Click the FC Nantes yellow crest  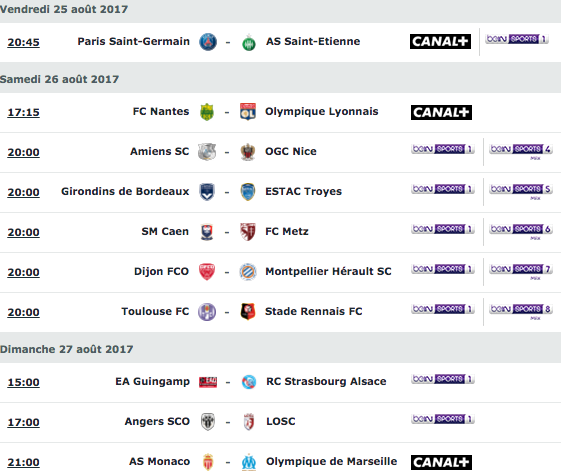[207, 112]
